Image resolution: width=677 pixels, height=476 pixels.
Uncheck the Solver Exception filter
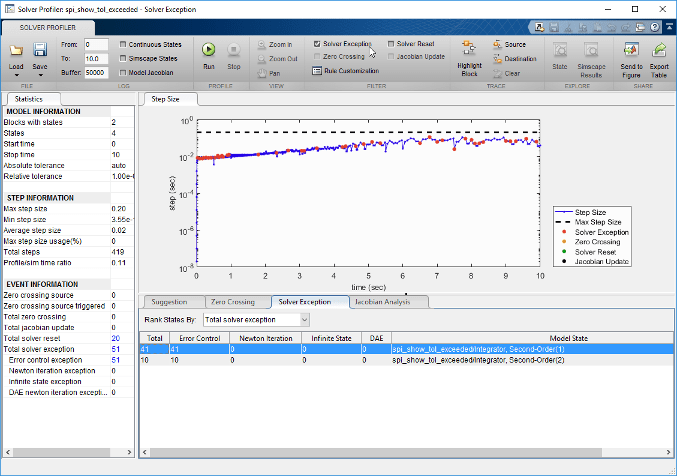[x=318, y=44]
